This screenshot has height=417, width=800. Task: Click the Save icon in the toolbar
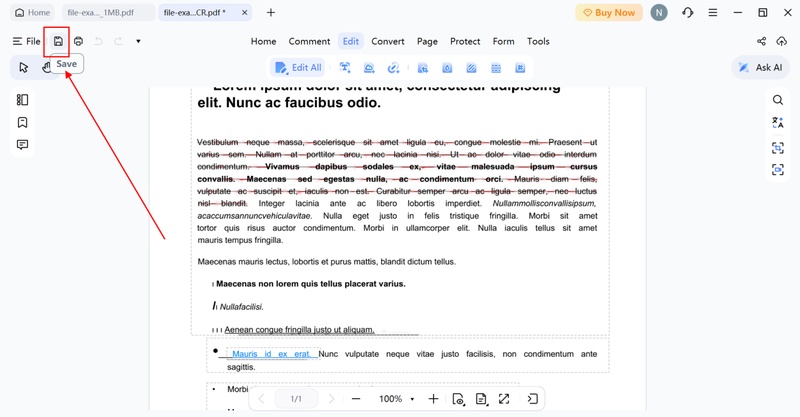pyautogui.click(x=58, y=41)
